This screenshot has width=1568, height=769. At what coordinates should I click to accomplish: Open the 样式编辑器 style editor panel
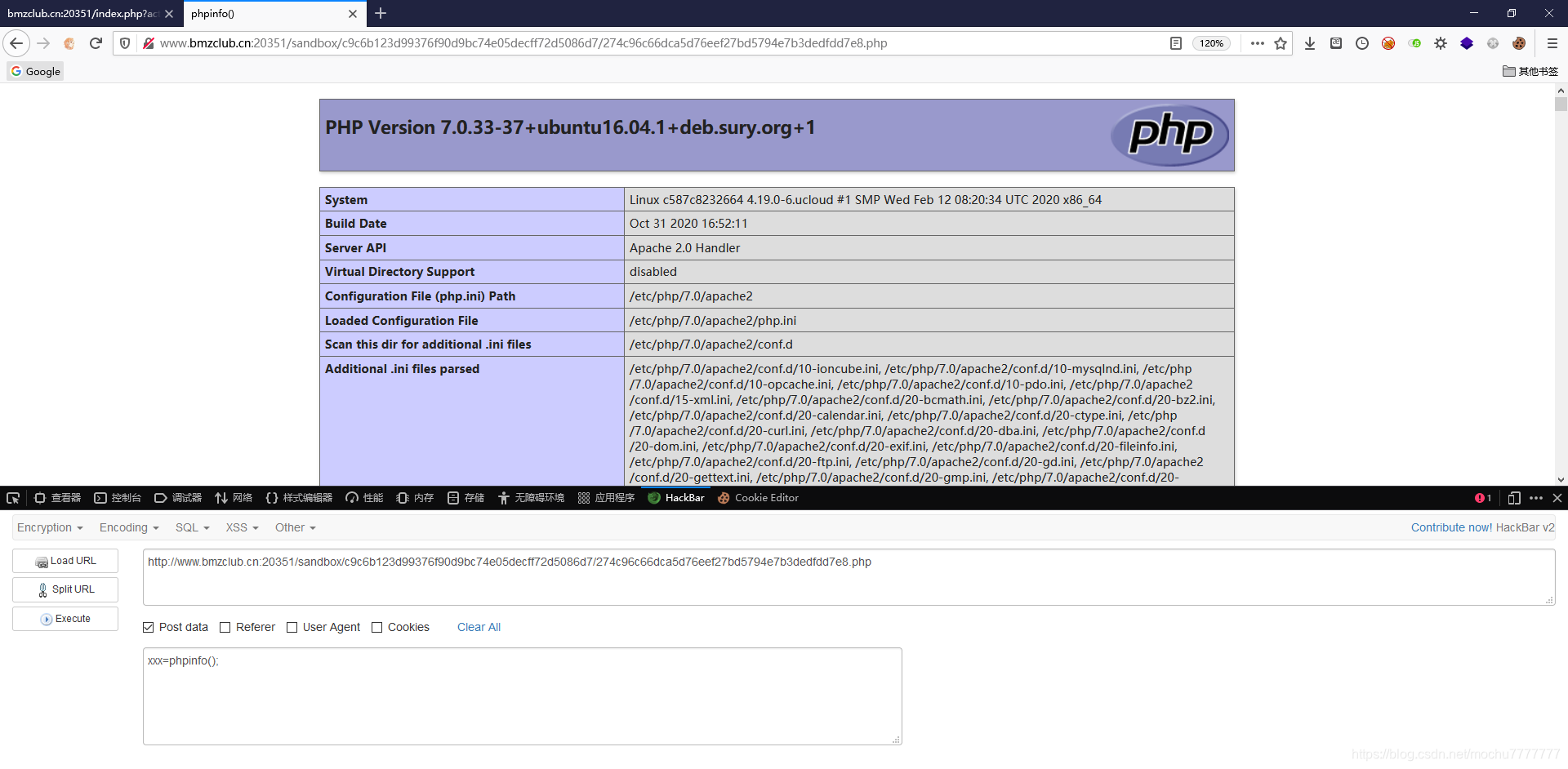pyautogui.click(x=299, y=498)
